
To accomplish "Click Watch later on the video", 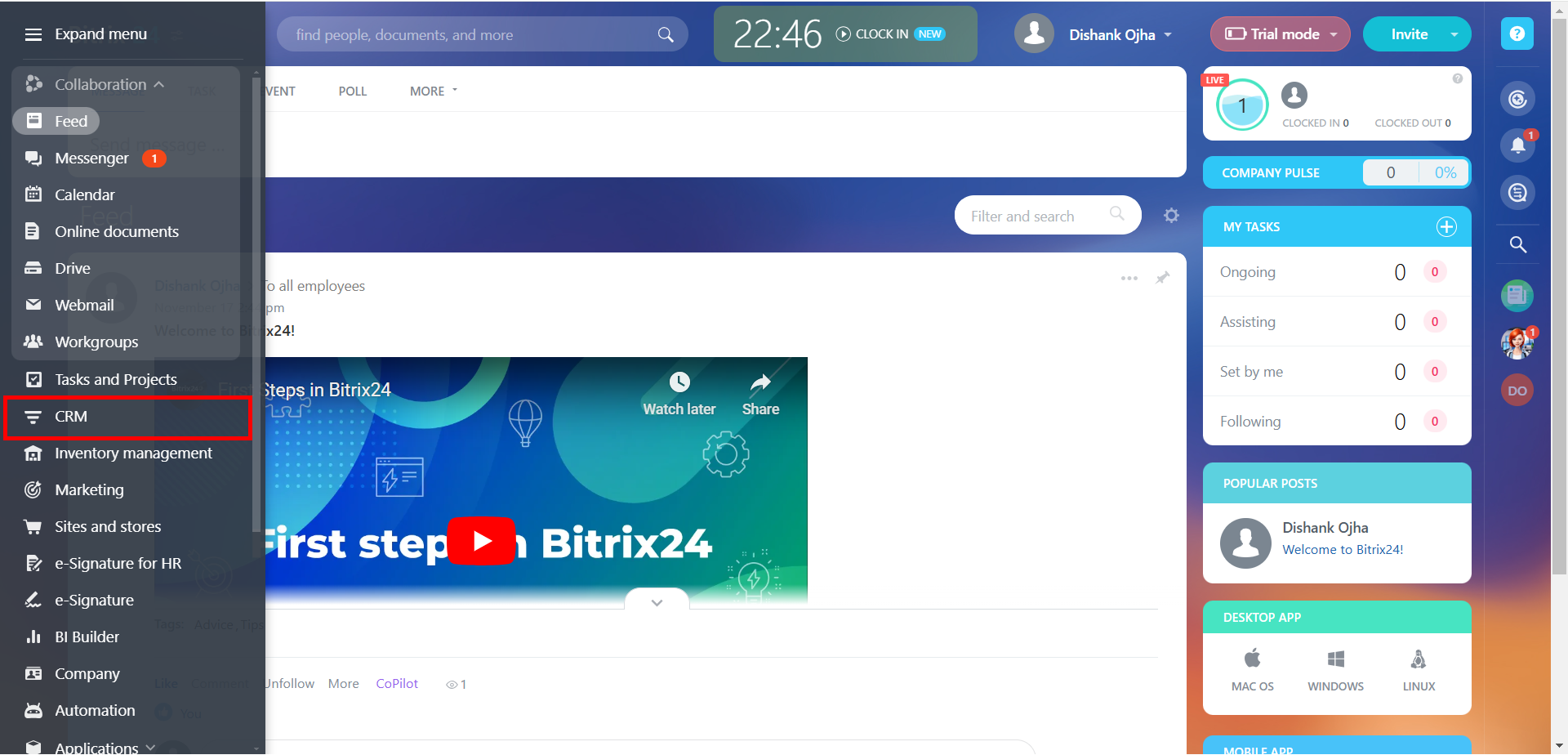I will tap(679, 394).
